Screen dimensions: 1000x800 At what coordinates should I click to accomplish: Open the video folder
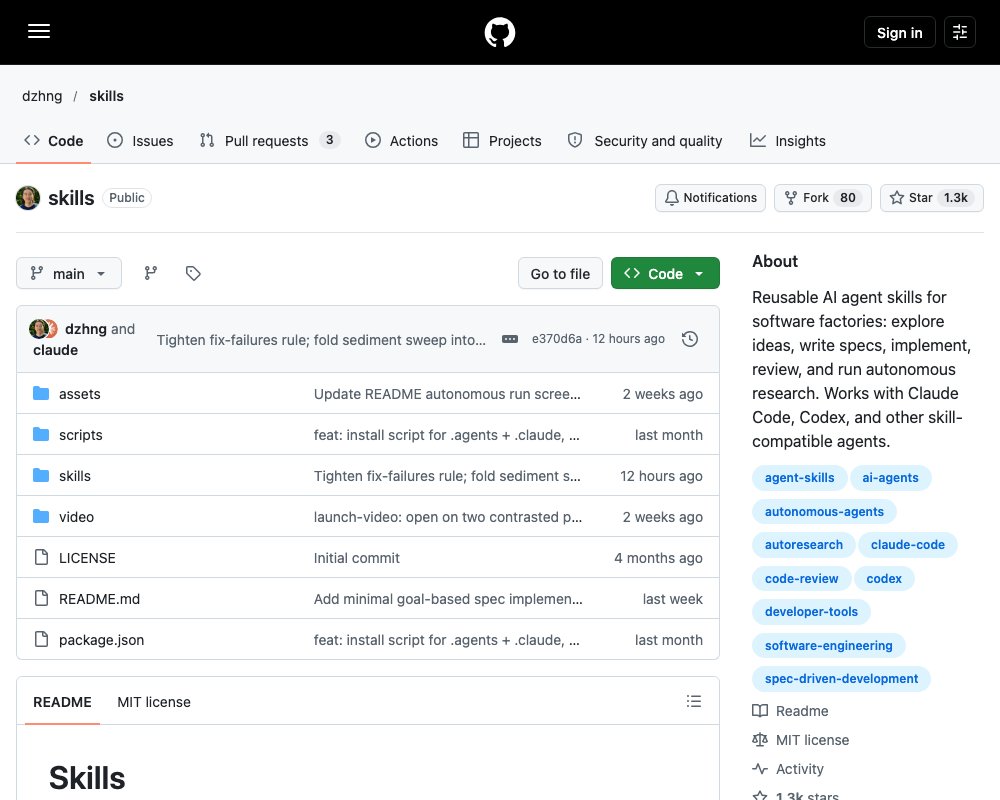coord(77,517)
